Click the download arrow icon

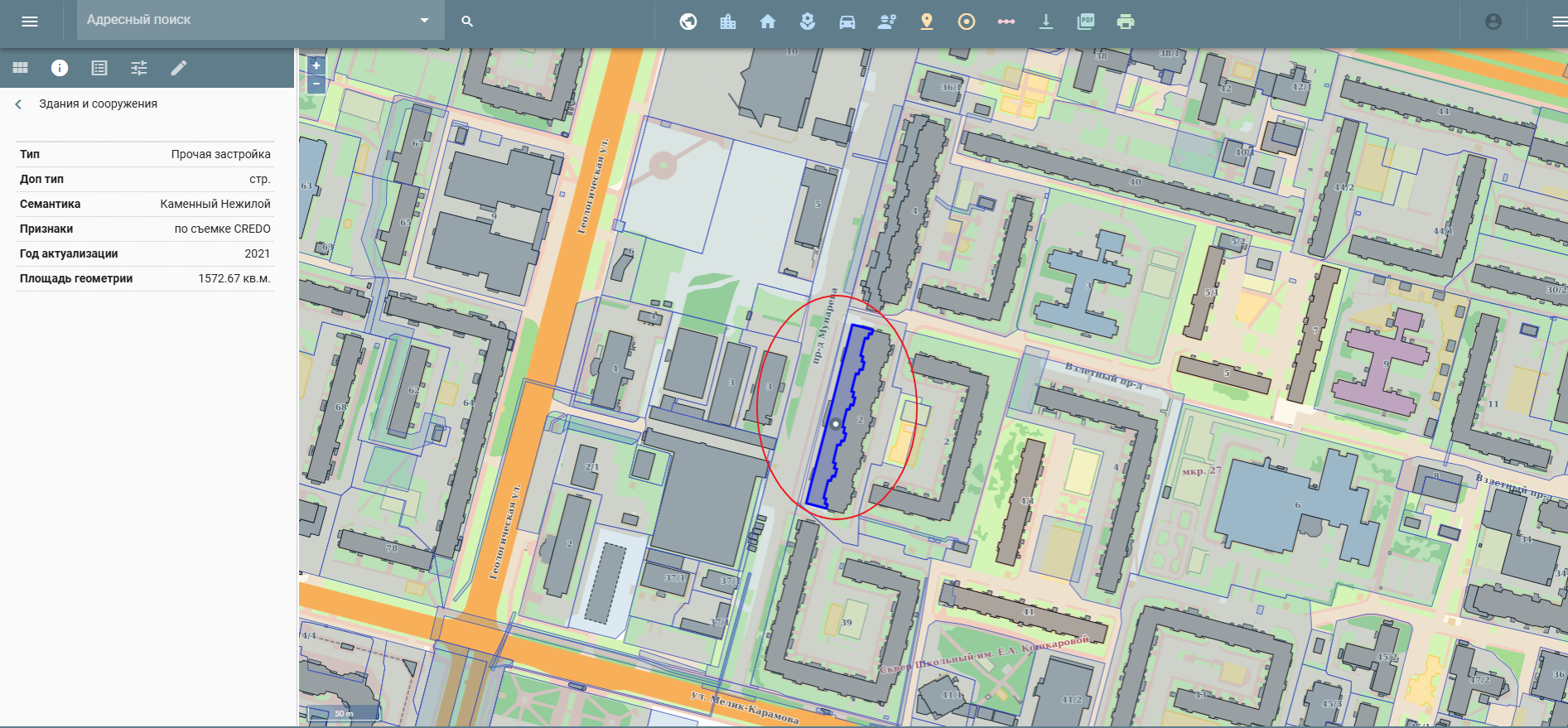tap(1046, 22)
